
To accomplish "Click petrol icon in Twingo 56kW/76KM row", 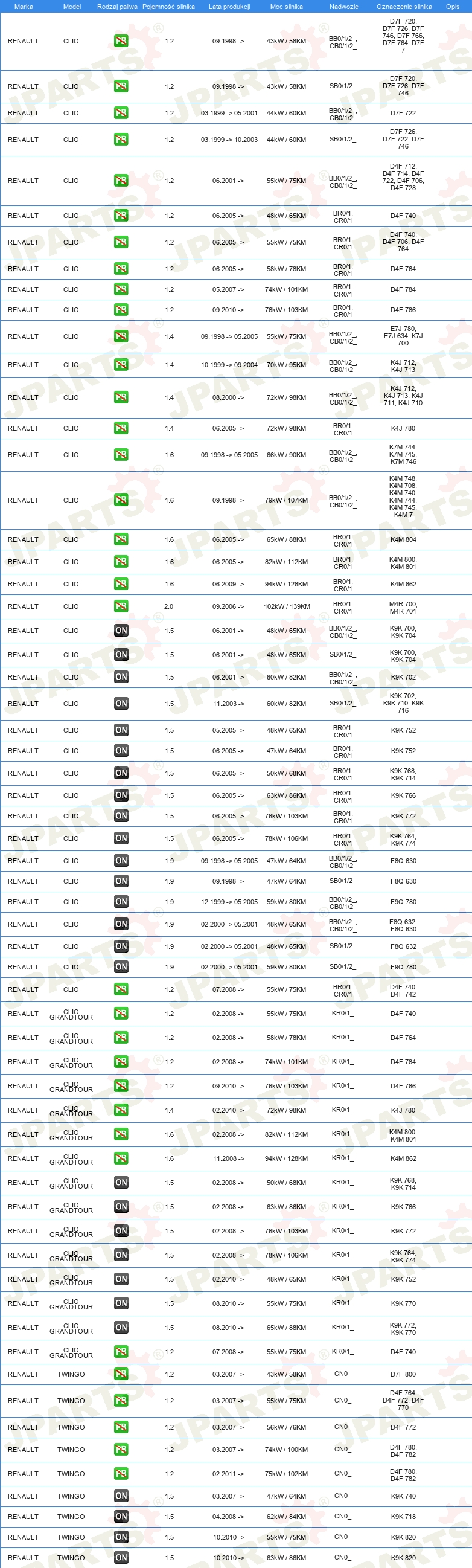I will 121,1427.
